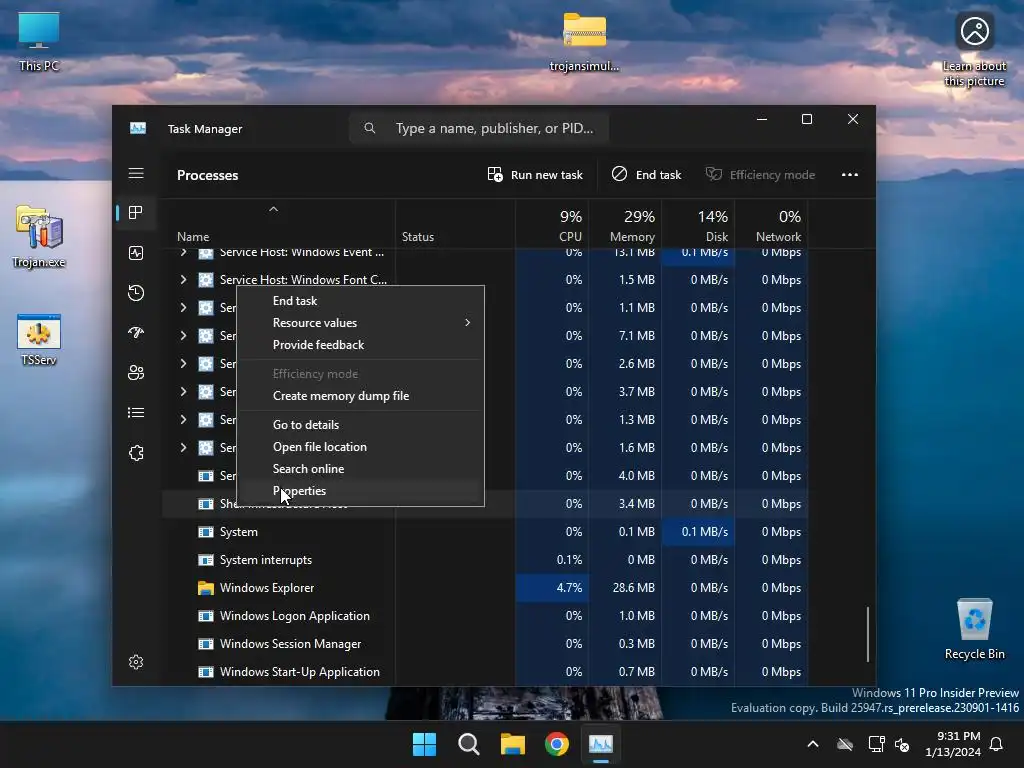Open the clock showing 9:31 PM
This screenshot has width=1024, height=768.
coord(953,744)
